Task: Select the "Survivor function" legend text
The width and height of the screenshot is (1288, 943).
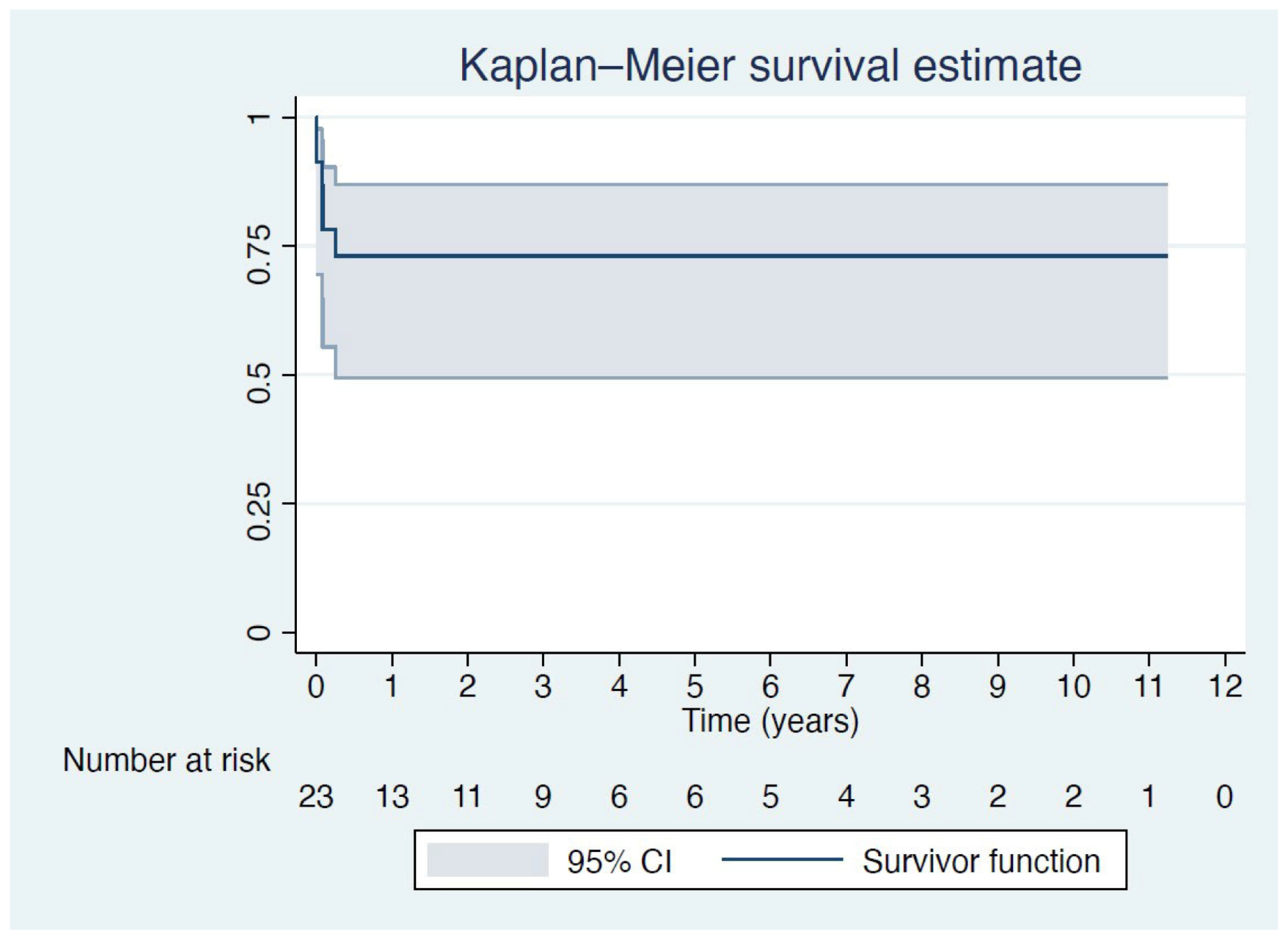Action: point(981,861)
